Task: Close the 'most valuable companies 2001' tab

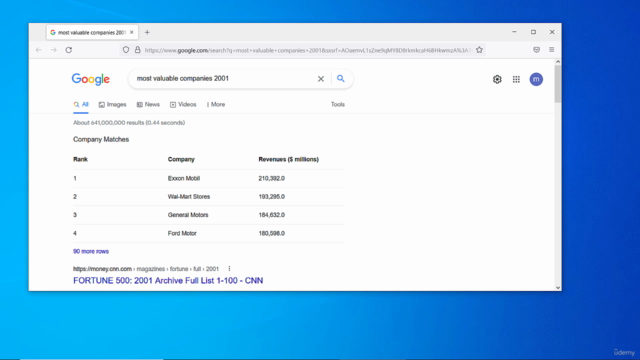Action: coord(131,32)
